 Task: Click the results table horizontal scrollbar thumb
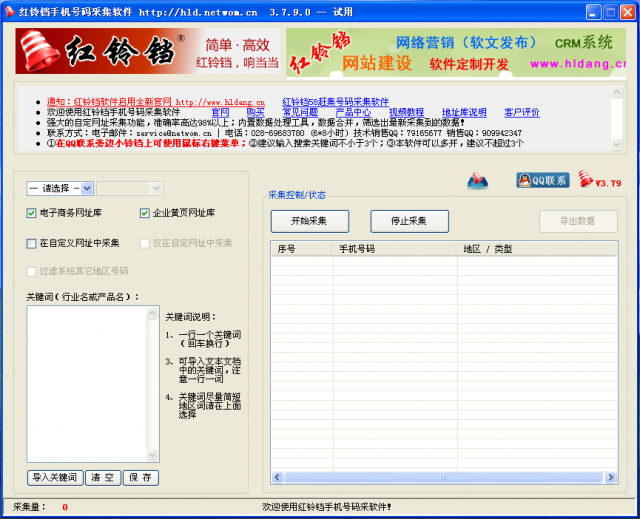(x=443, y=477)
